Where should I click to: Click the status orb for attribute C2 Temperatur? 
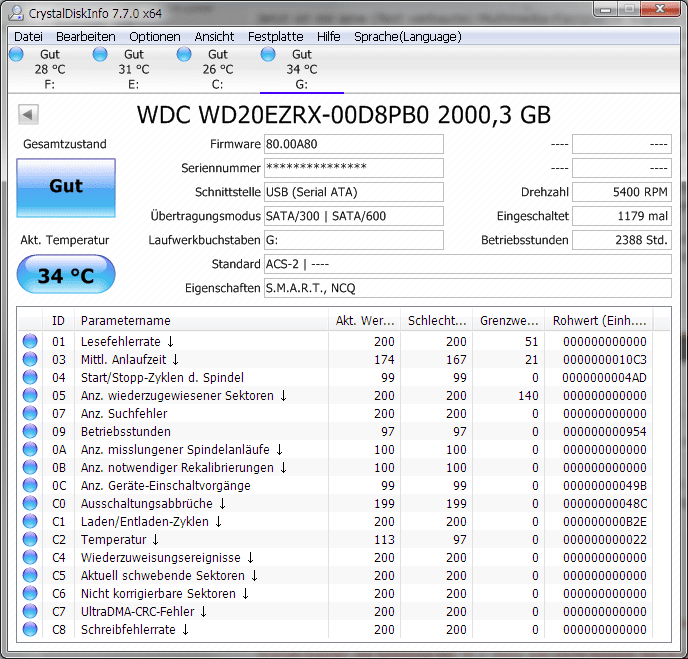[30, 539]
